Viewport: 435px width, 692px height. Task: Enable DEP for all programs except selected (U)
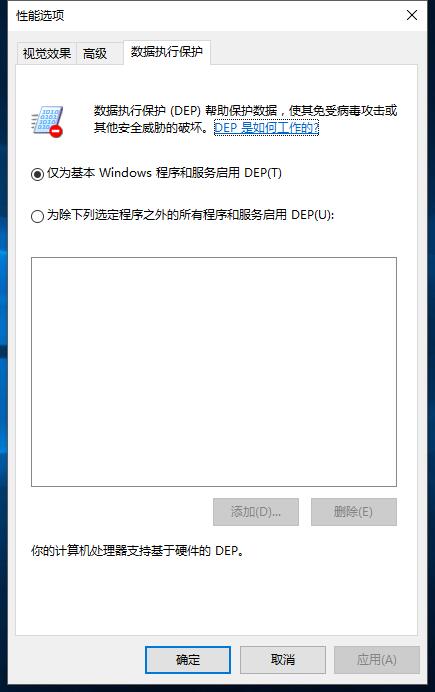point(37,216)
